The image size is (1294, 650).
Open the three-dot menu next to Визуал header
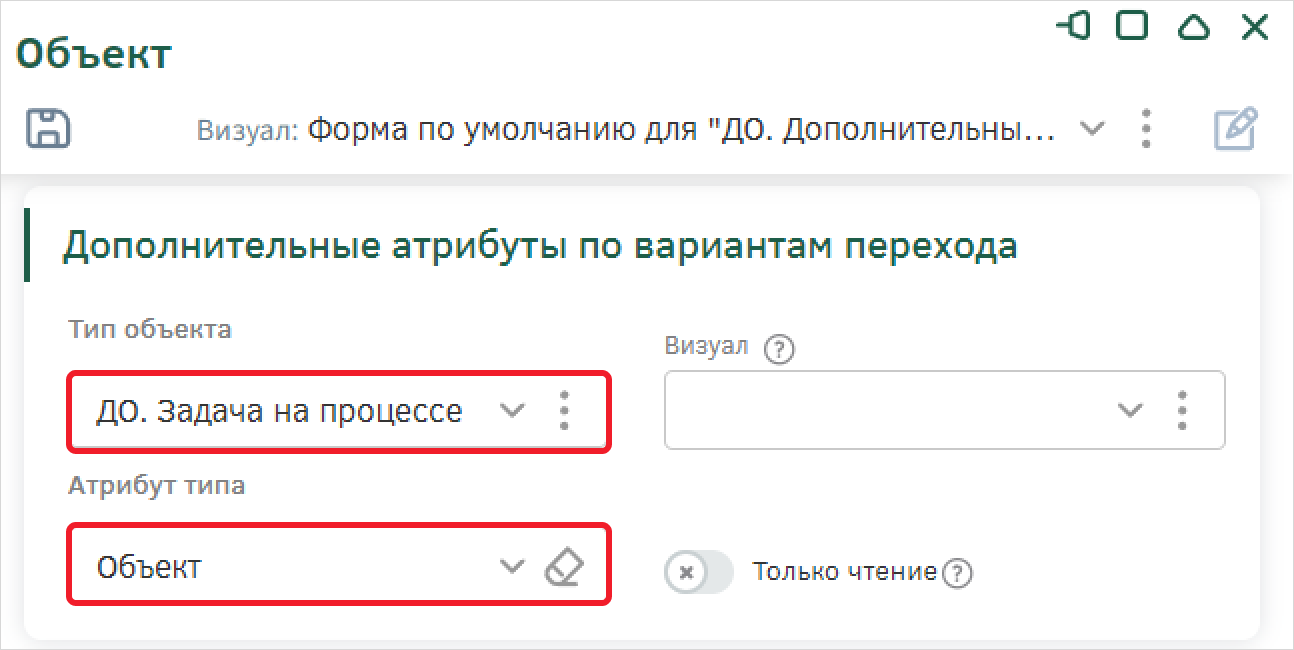(1146, 129)
